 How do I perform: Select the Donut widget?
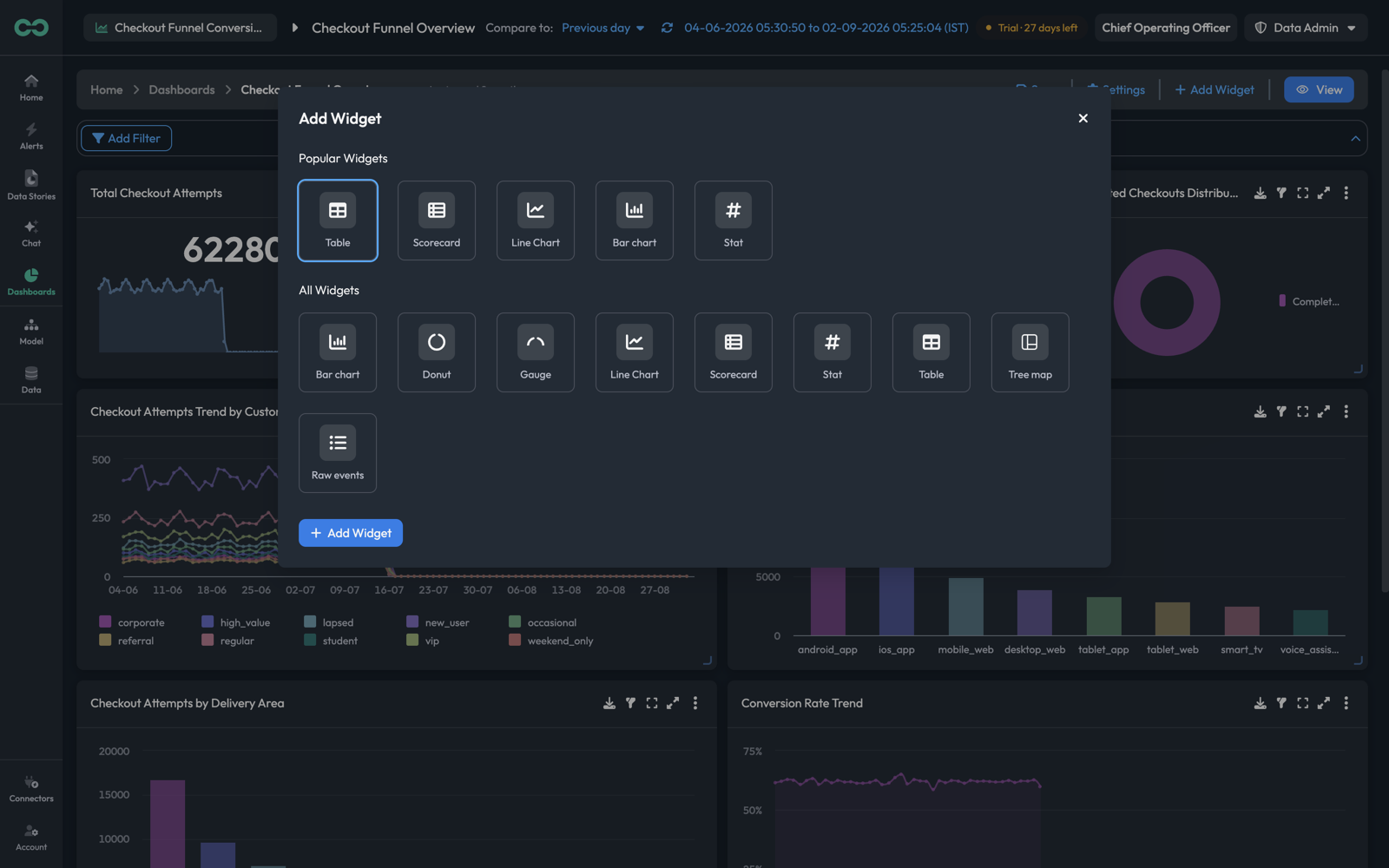[437, 352]
